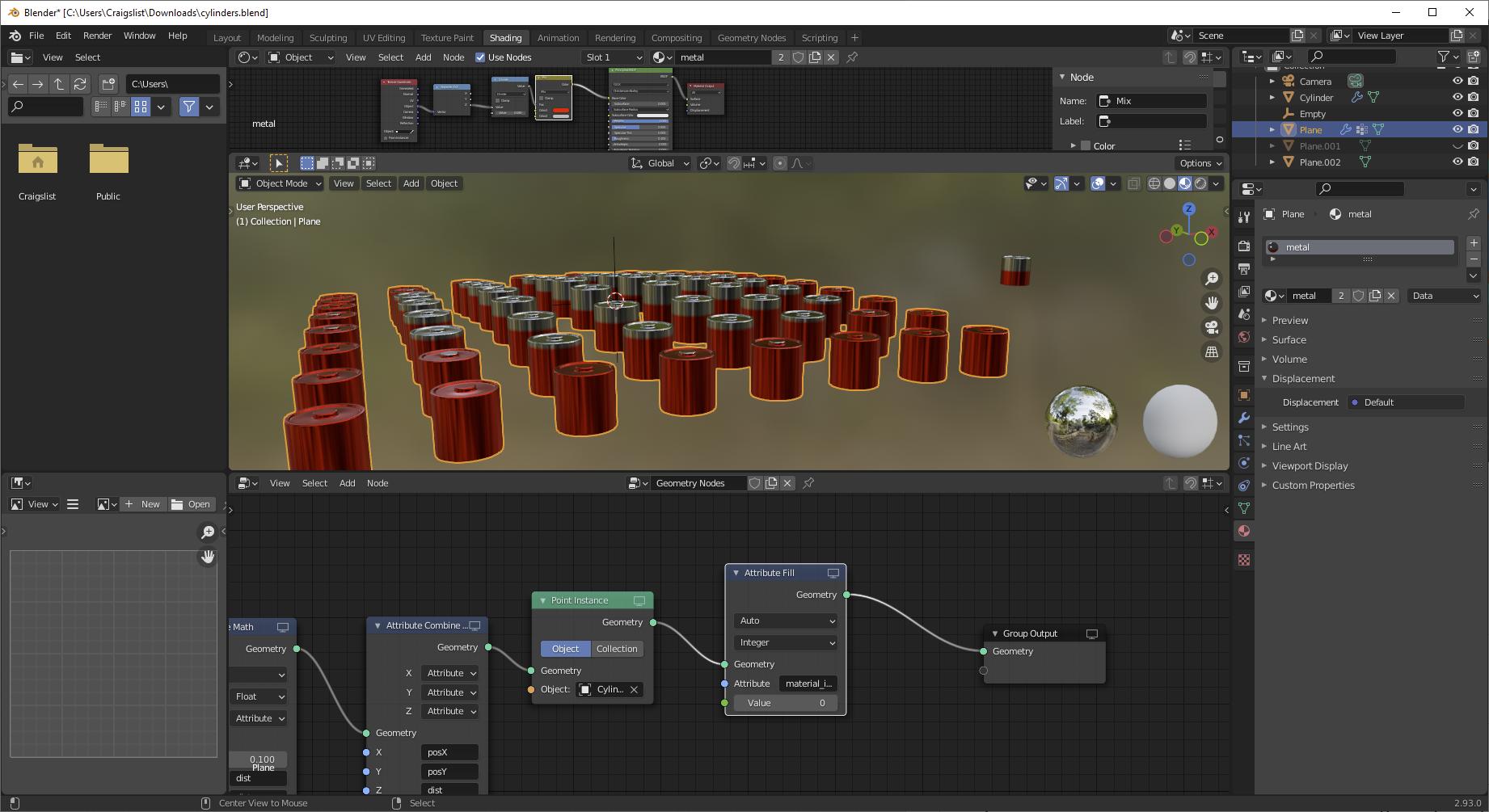Screen dimensions: 1489x812
Task: Toggle Plane.002 visibility eye icon
Action: coord(1457,162)
